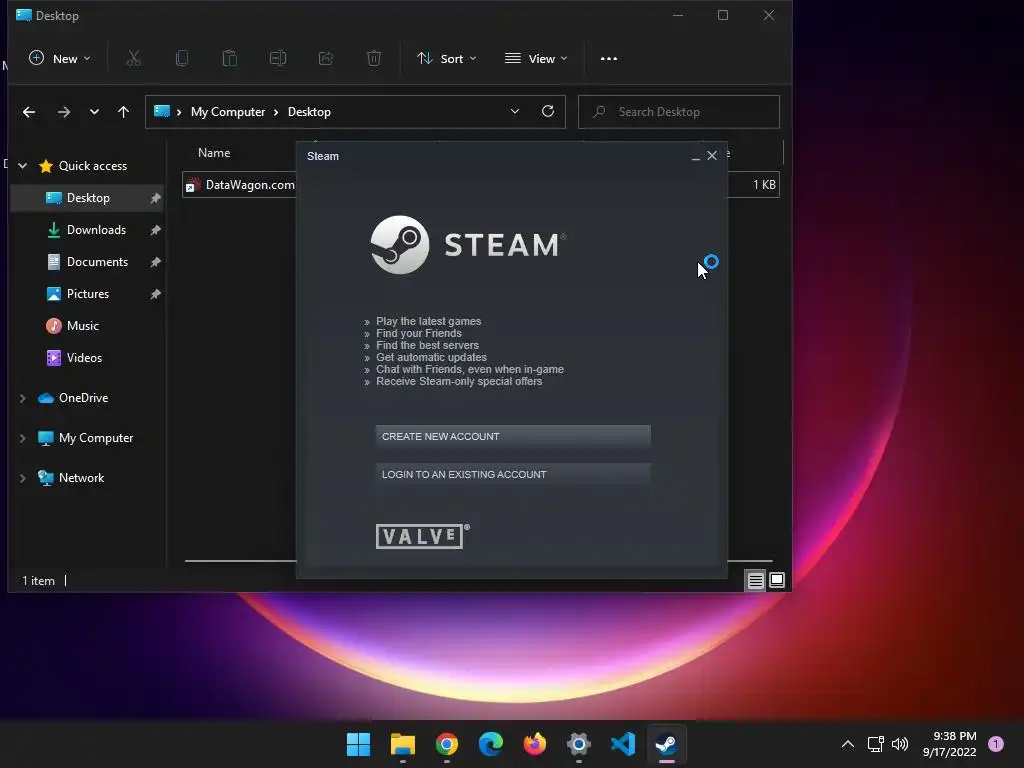Click the Cut scissors icon in toolbar

click(133, 59)
